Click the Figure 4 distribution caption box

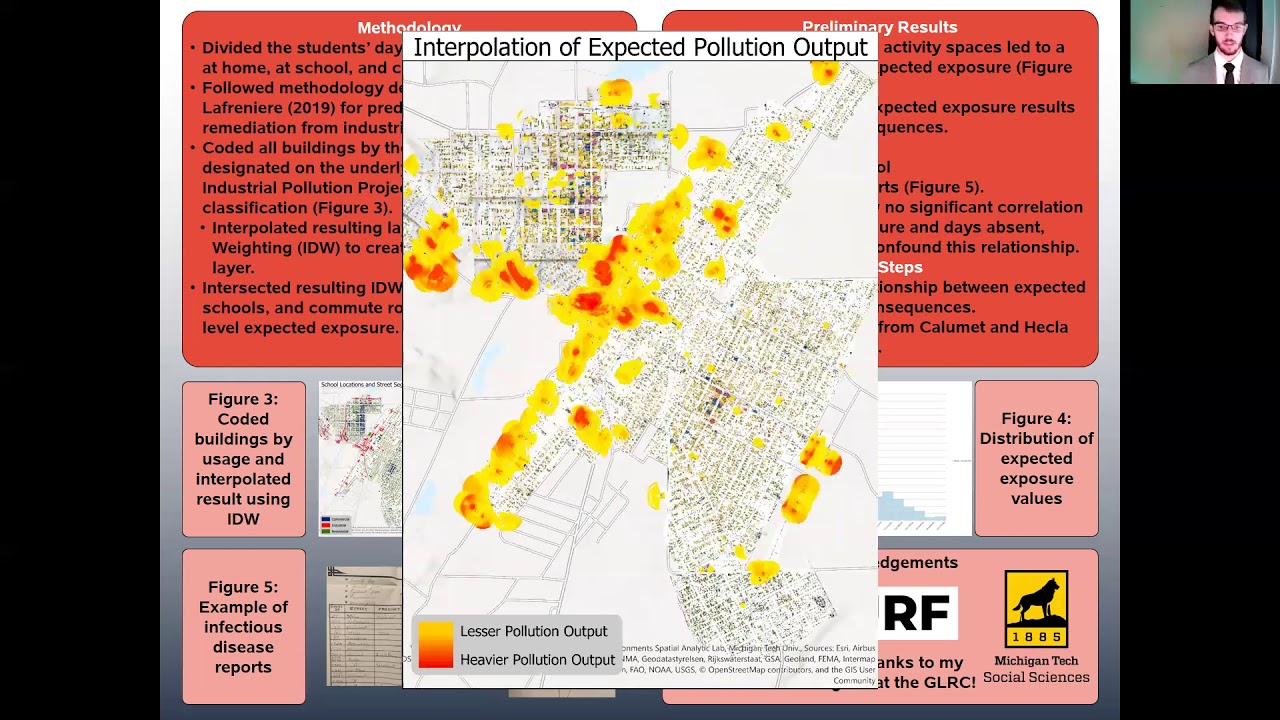click(1036, 458)
